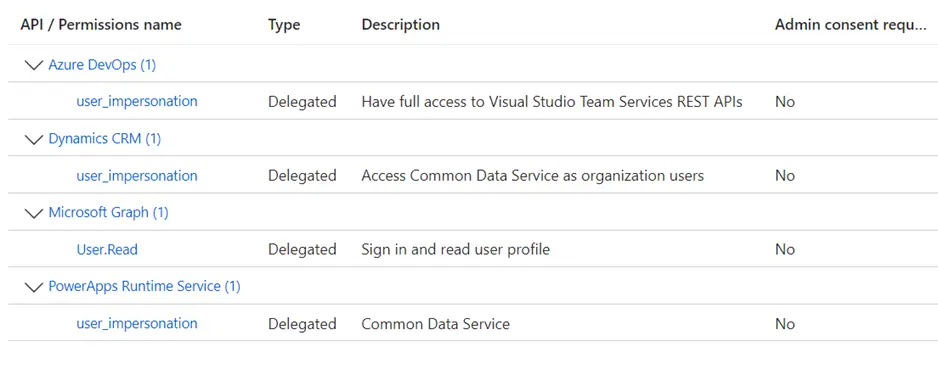Click Delegated in the User.Read row
This screenshot has width=938, height=369.
coord(302,249)
